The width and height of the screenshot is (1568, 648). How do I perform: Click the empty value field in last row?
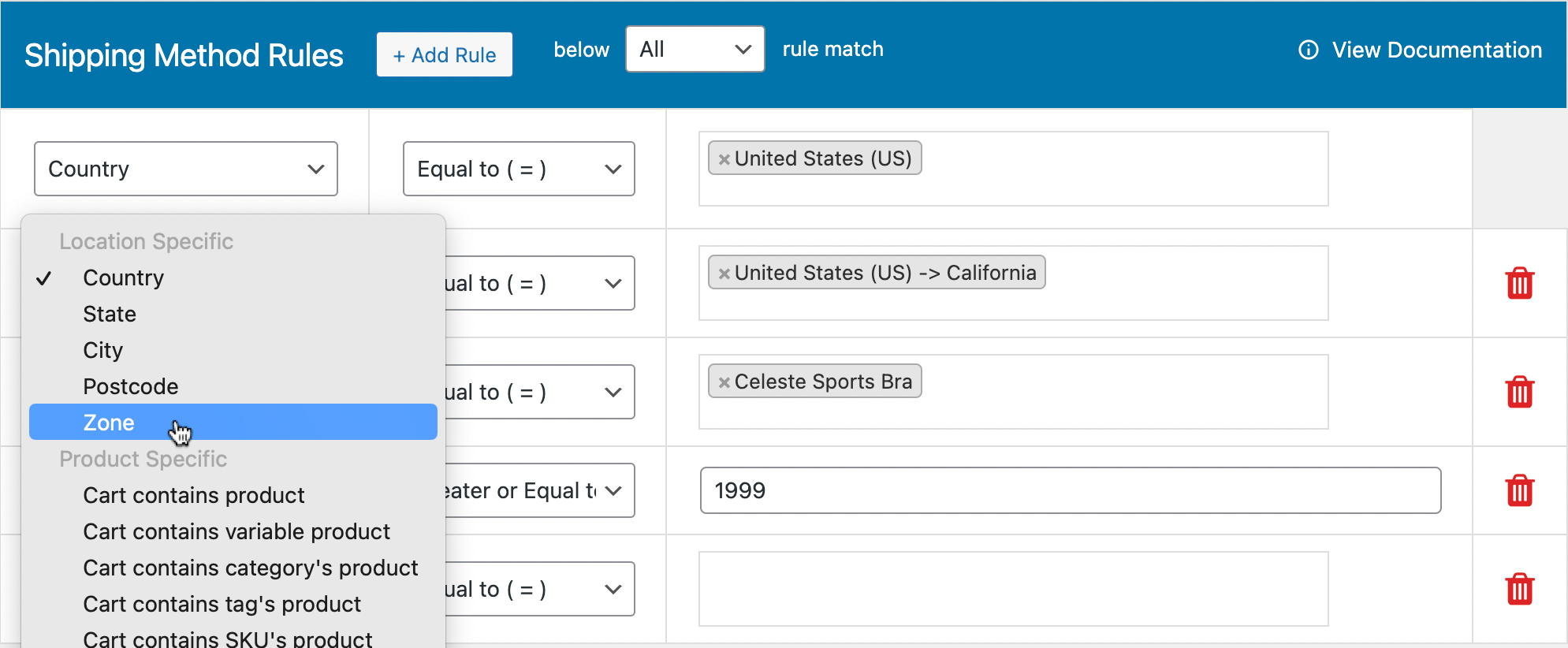pos(1014,589)
